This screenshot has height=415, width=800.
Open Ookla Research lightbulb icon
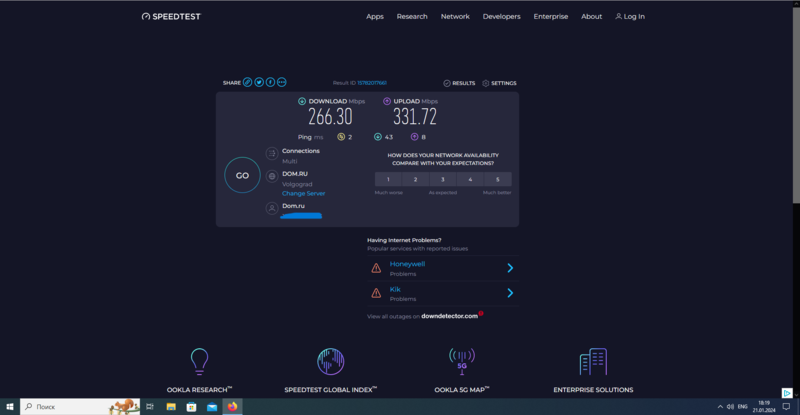pyautogui.click(x=199, y=361)
